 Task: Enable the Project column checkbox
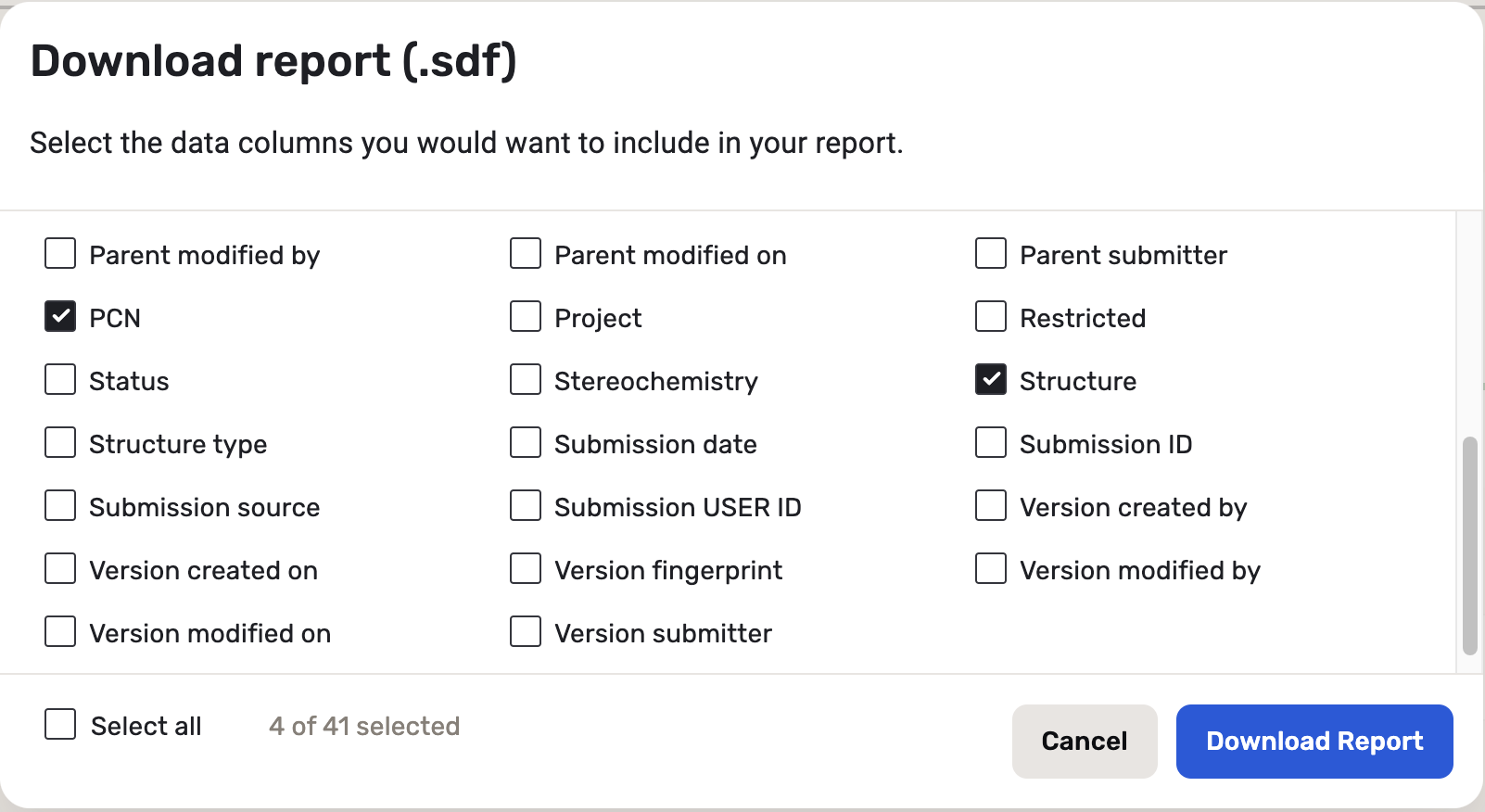526,317
